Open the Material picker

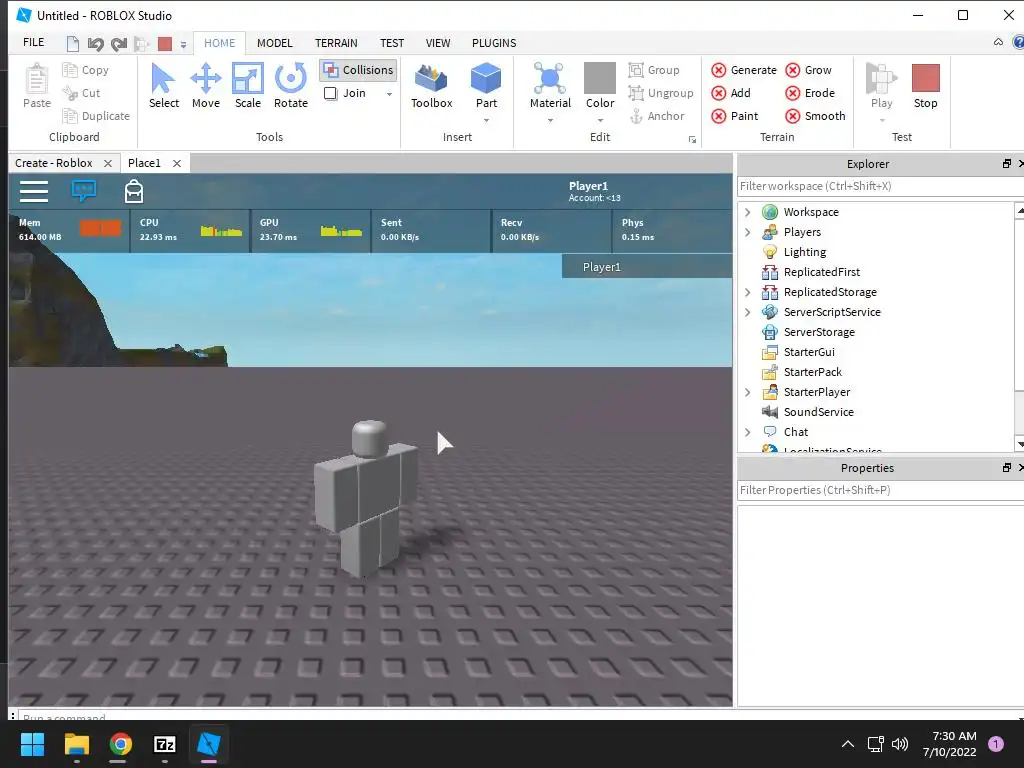(x=550, y=86)
